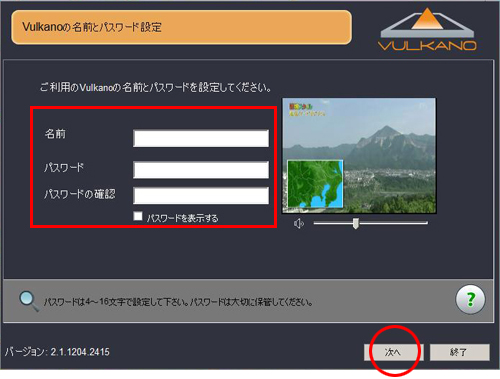Viewport: 500px width, 379px height.
Task: Click the orange title banner Vulkanoの名前とパスワード設定
Action: [x=181, y=27]
